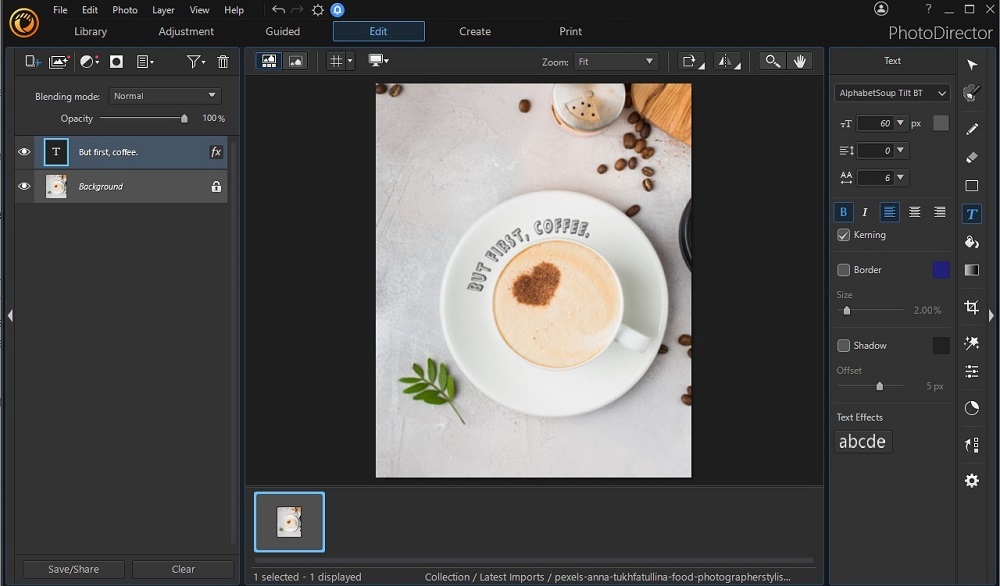Uncheck the Kerning option
The width and height of the screenshot is (1000, 586).
(842, 235)
